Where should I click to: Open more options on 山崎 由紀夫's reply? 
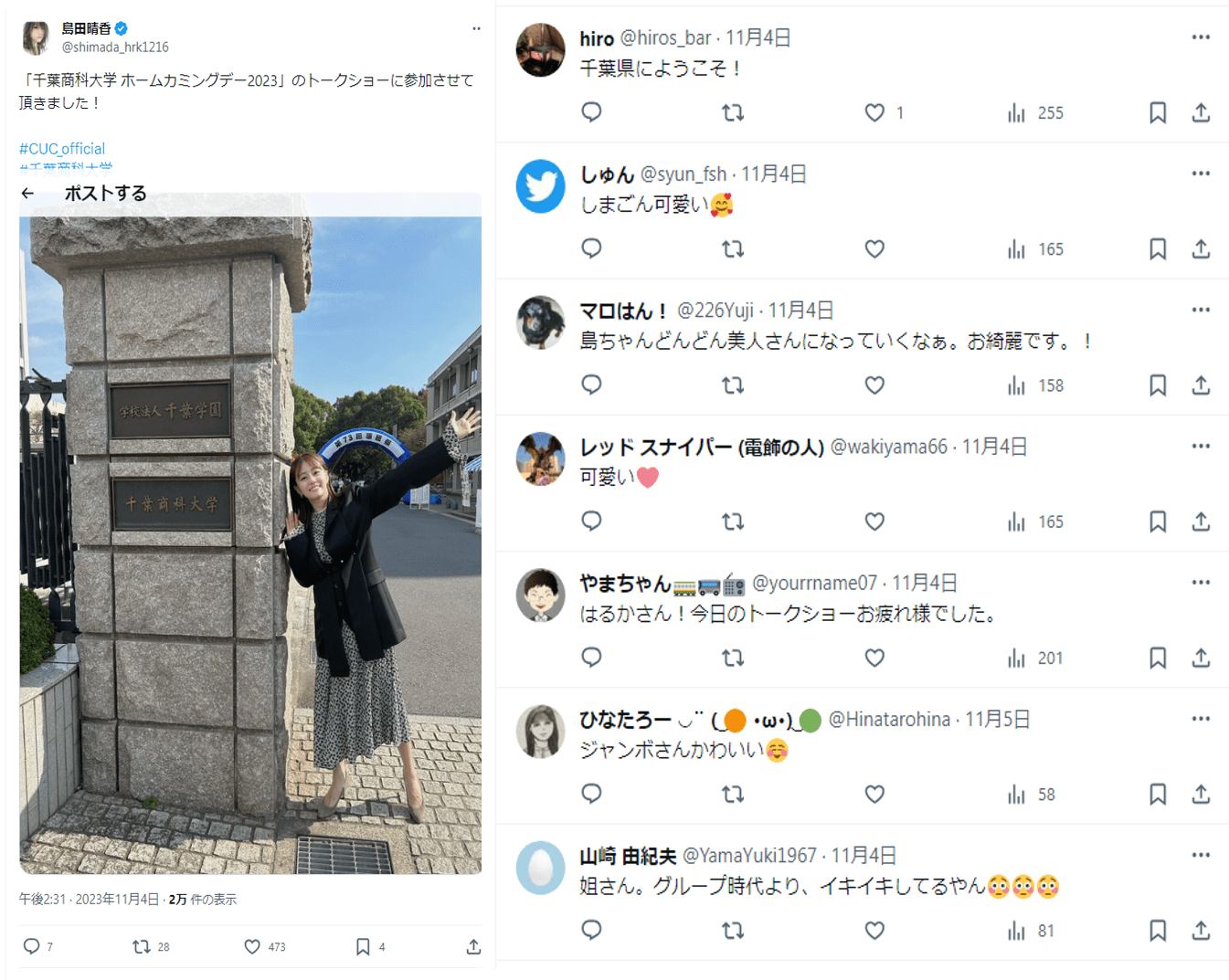[1201, 855]
